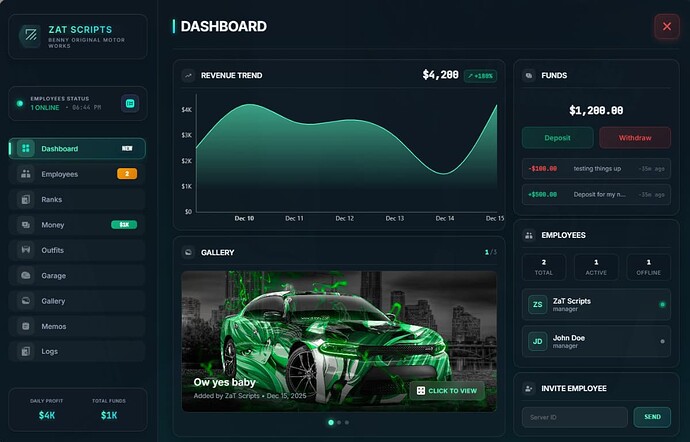Click the Funds coins icon

coord(529,75)
